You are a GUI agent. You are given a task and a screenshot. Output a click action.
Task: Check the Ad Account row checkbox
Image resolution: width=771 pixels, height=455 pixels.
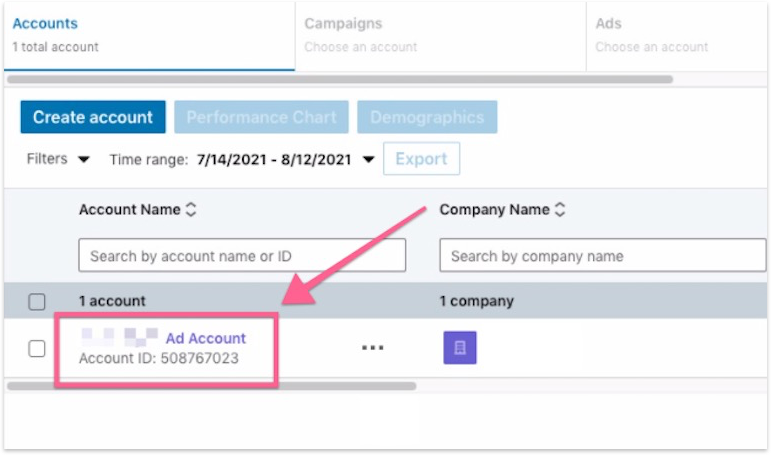(37, 348)
